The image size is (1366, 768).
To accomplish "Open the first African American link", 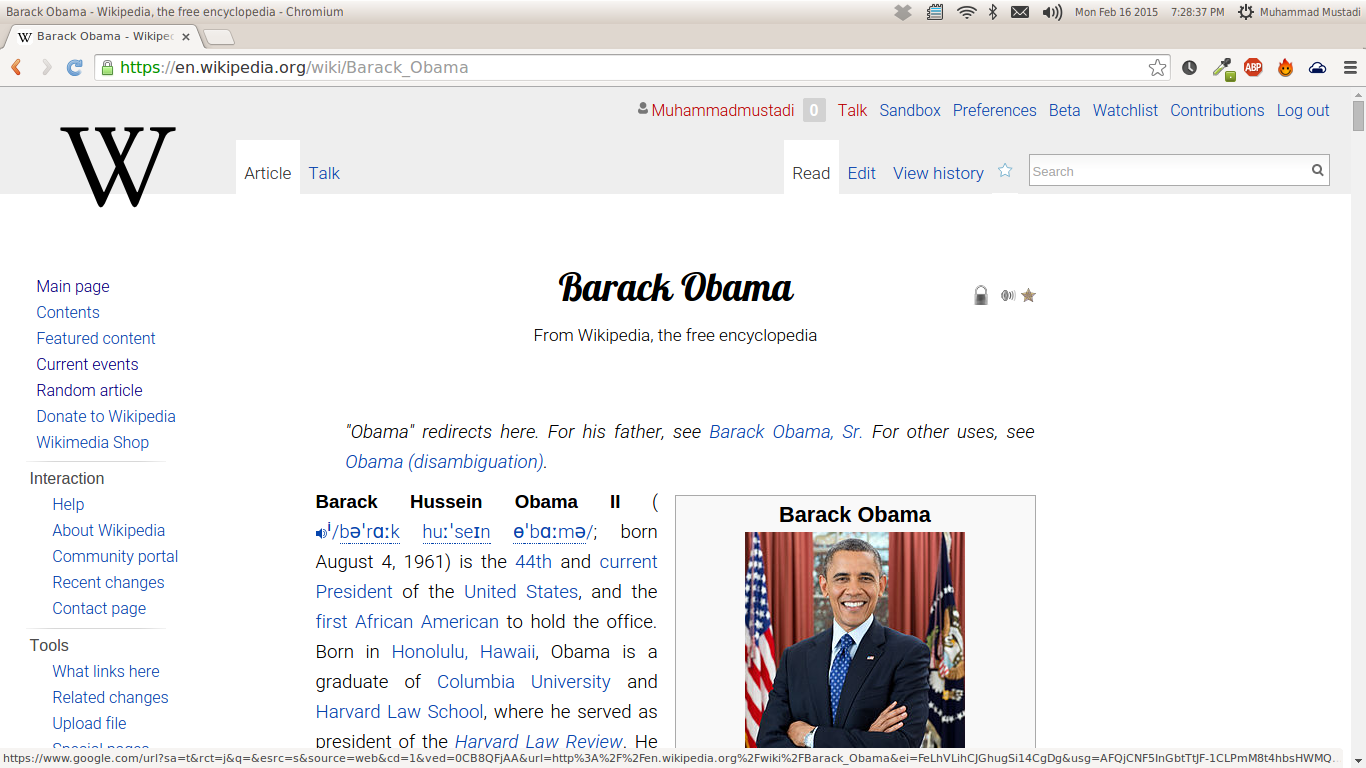I will tap(407, 622).
